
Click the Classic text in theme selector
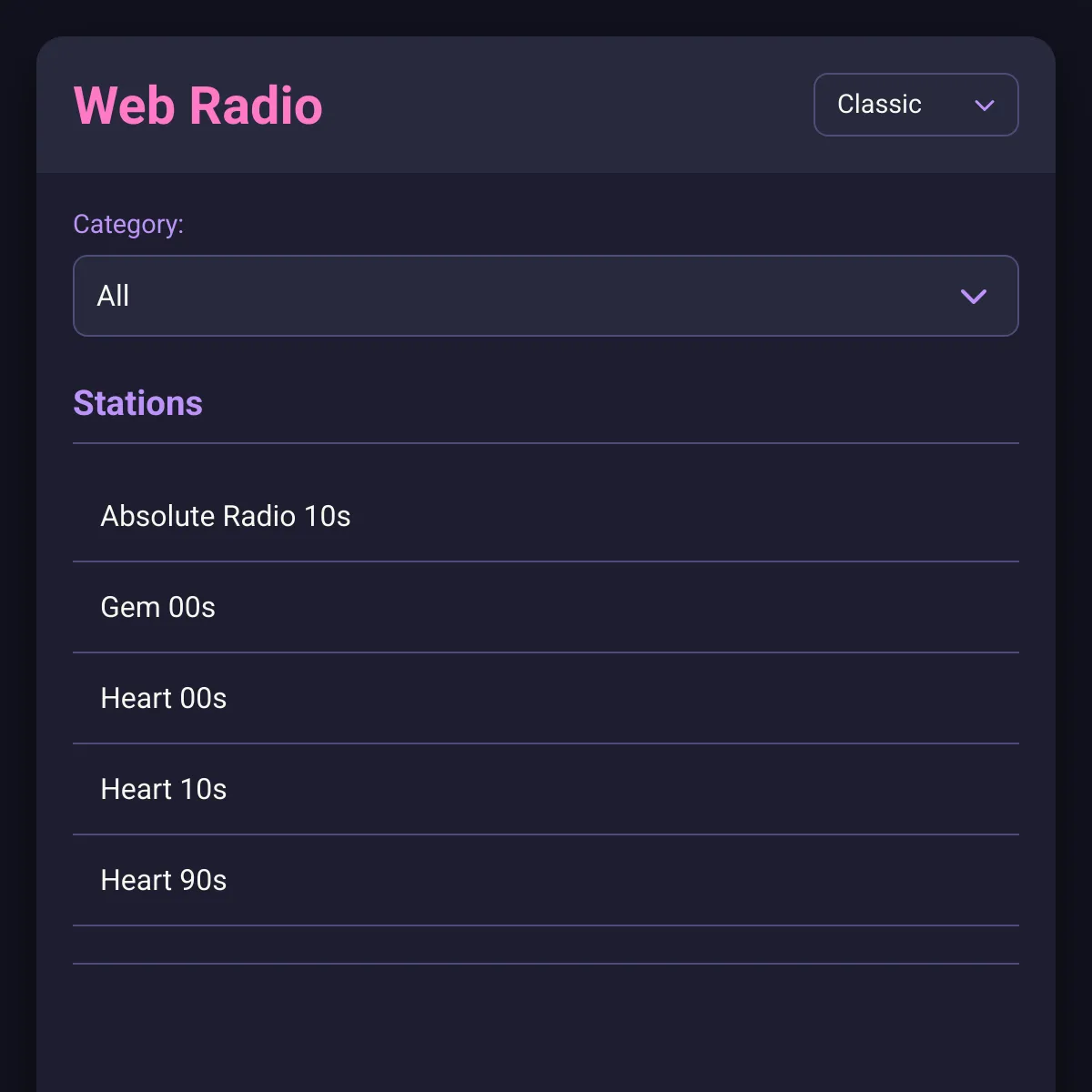[x=879, y=105]
